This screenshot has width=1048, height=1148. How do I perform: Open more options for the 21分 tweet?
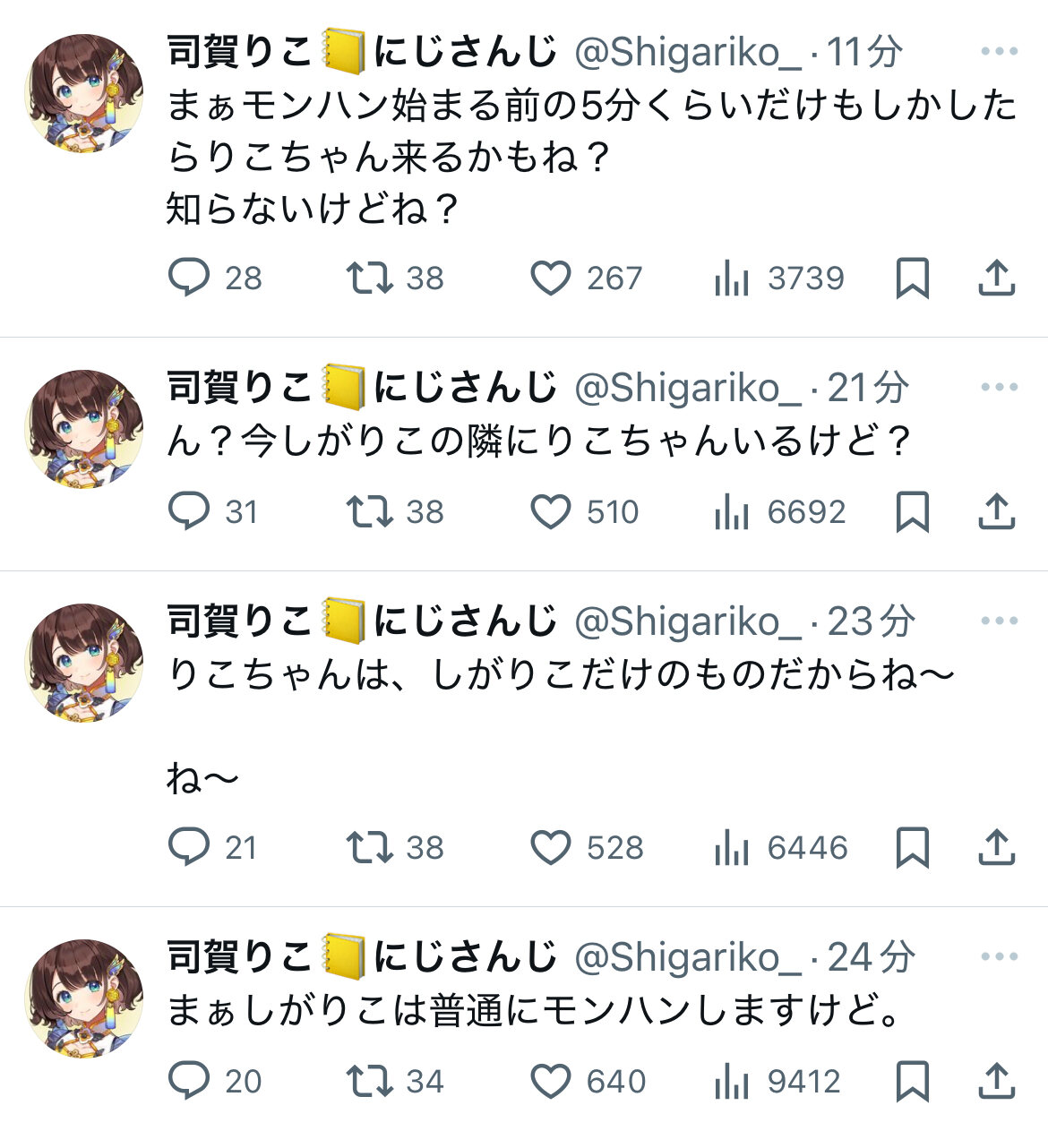point(999,388)
